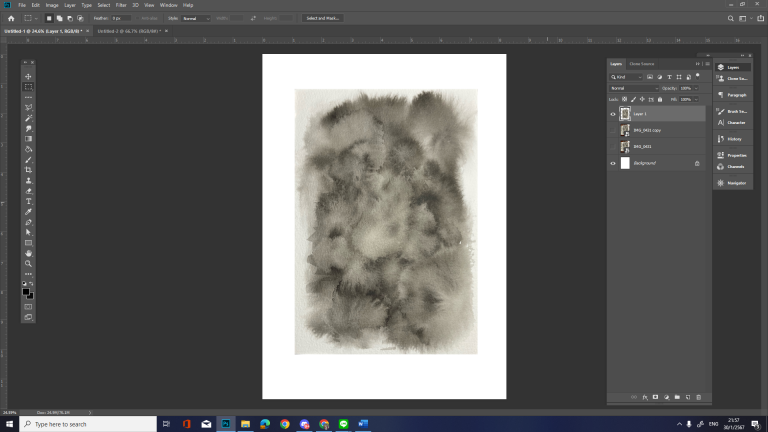The width and height of the screenshot is (768, 432).
Task: Delete layer using trash icon
Action: coord(698,397)
